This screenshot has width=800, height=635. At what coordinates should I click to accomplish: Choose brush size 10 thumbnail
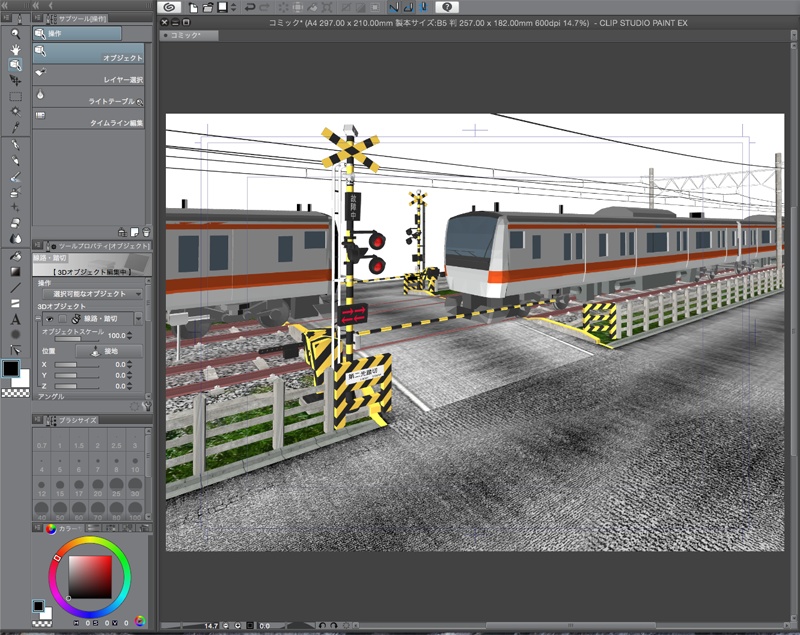(x=135, y=465)
